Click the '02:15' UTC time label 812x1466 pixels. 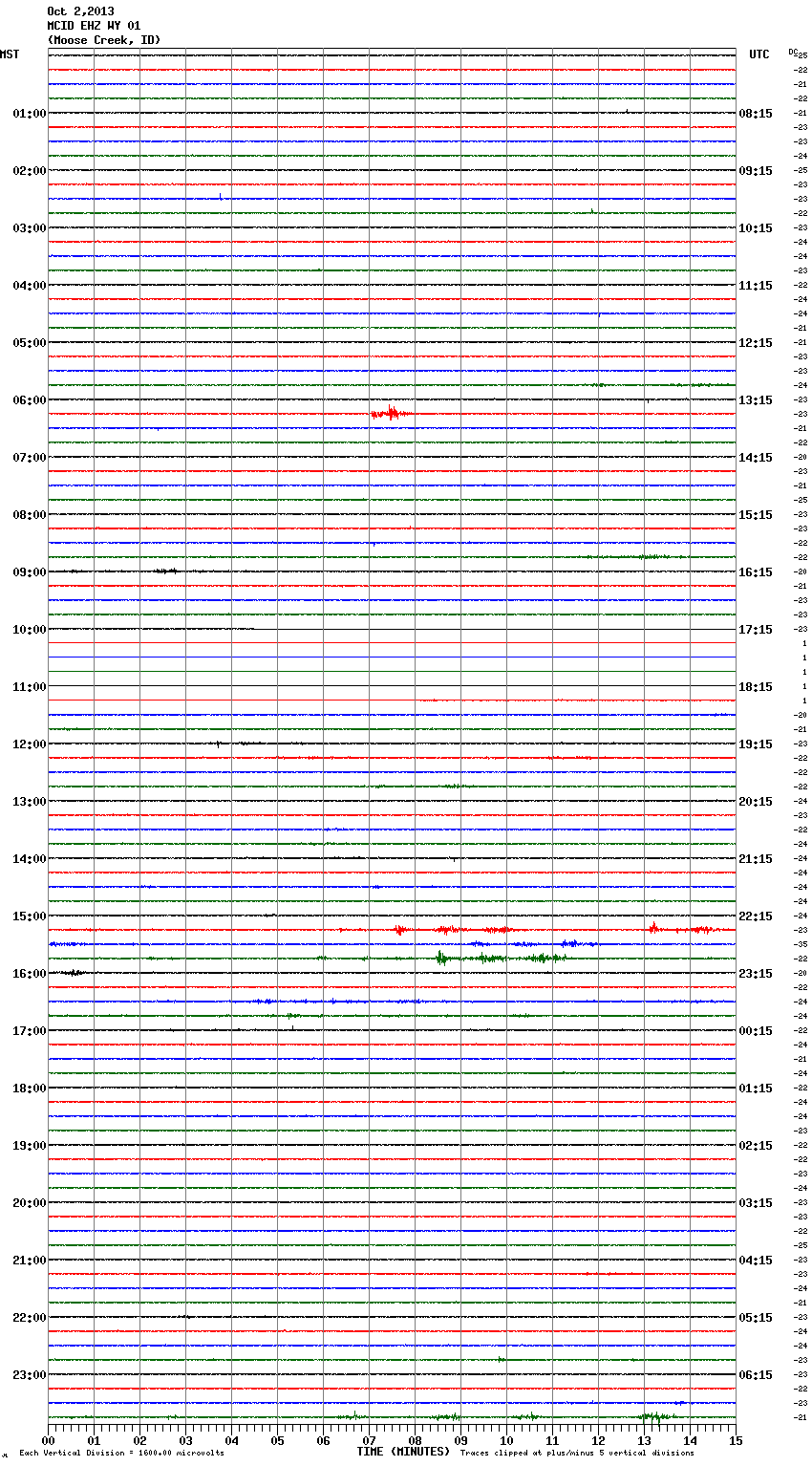[x=756, y=1146]
